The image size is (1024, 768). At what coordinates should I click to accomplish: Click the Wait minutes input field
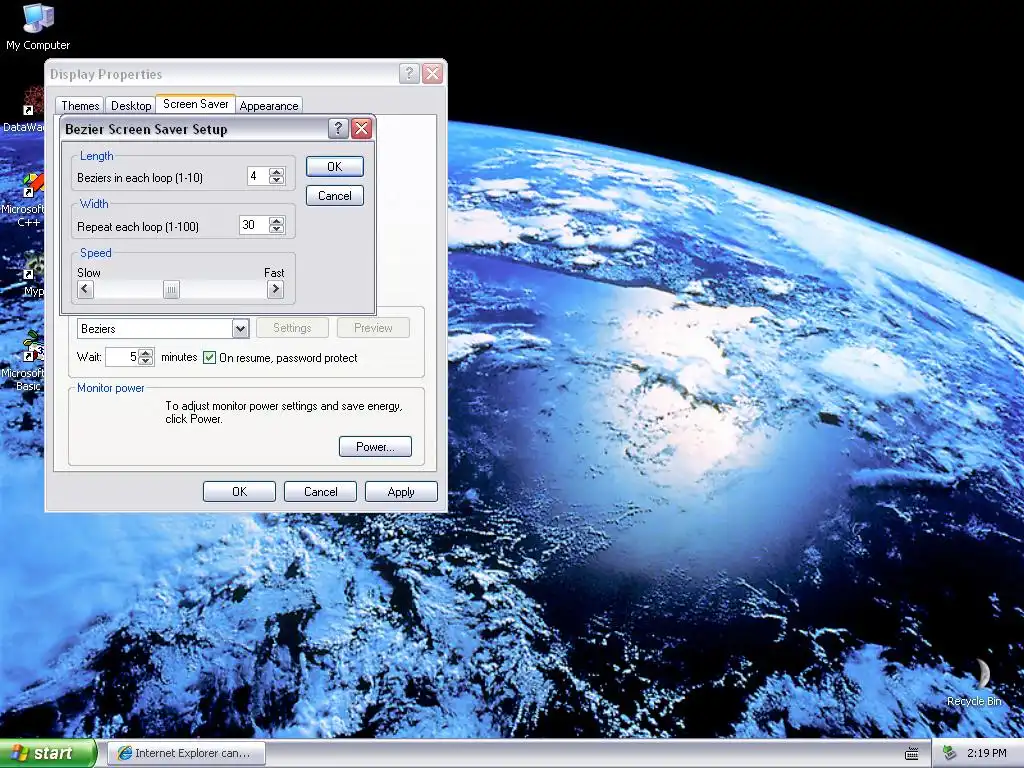122,357
